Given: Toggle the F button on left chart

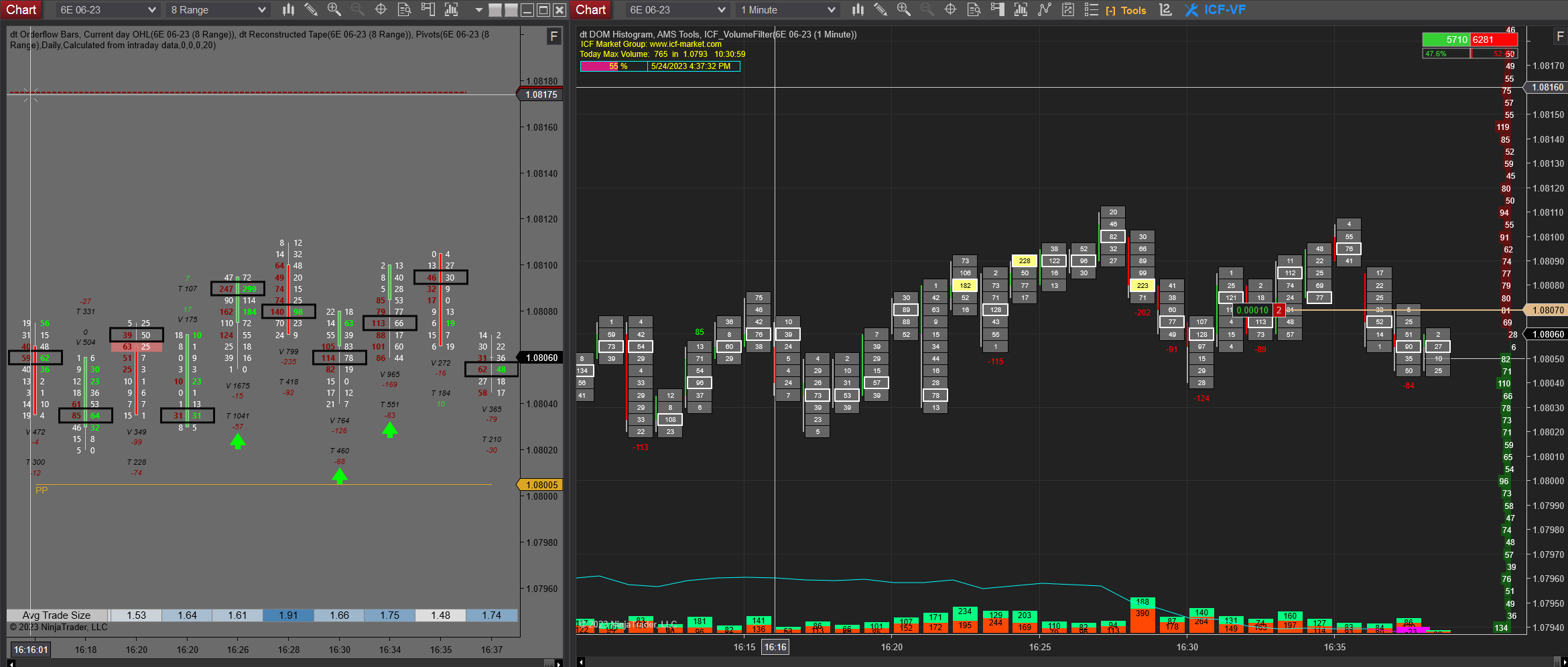Looking at the screenshot, I should pos(553,36).
